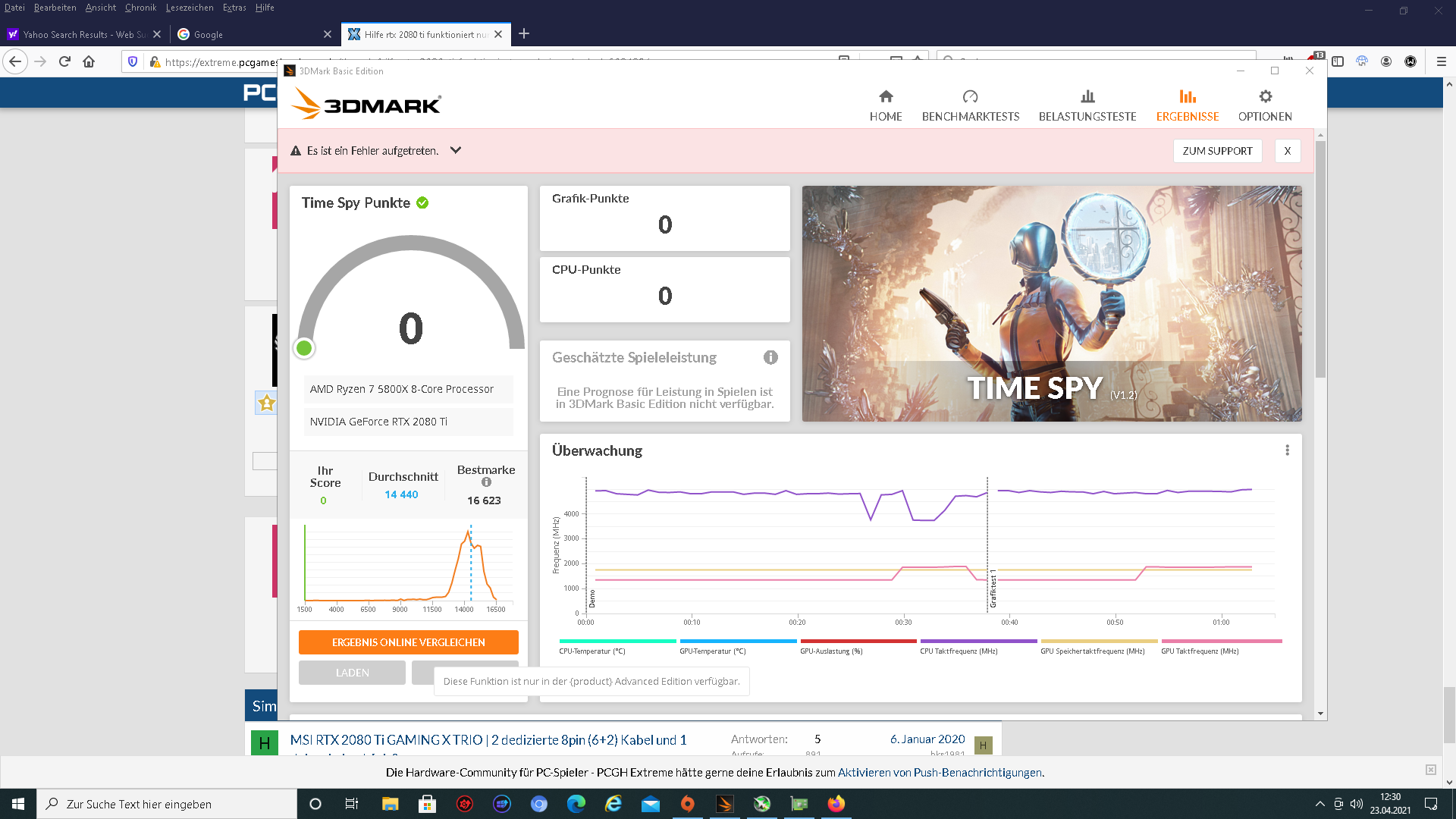The height and width of the screenshot is (819, 1456).
Task: Dismiss error banner with X button
Action: [x=1287, y=151]
